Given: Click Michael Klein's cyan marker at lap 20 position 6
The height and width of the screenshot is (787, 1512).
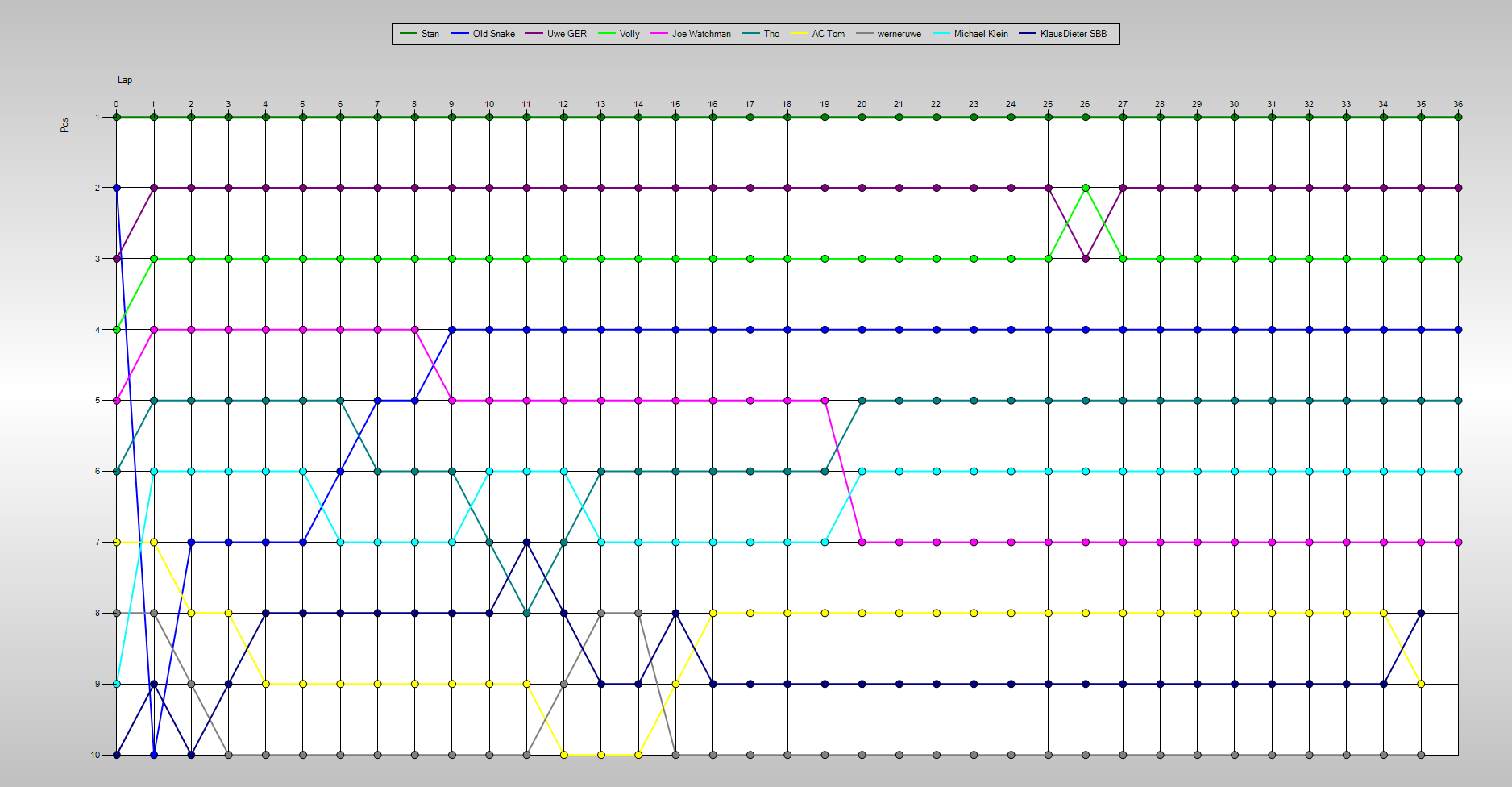Looking at the screenshot, I should 862,471.
